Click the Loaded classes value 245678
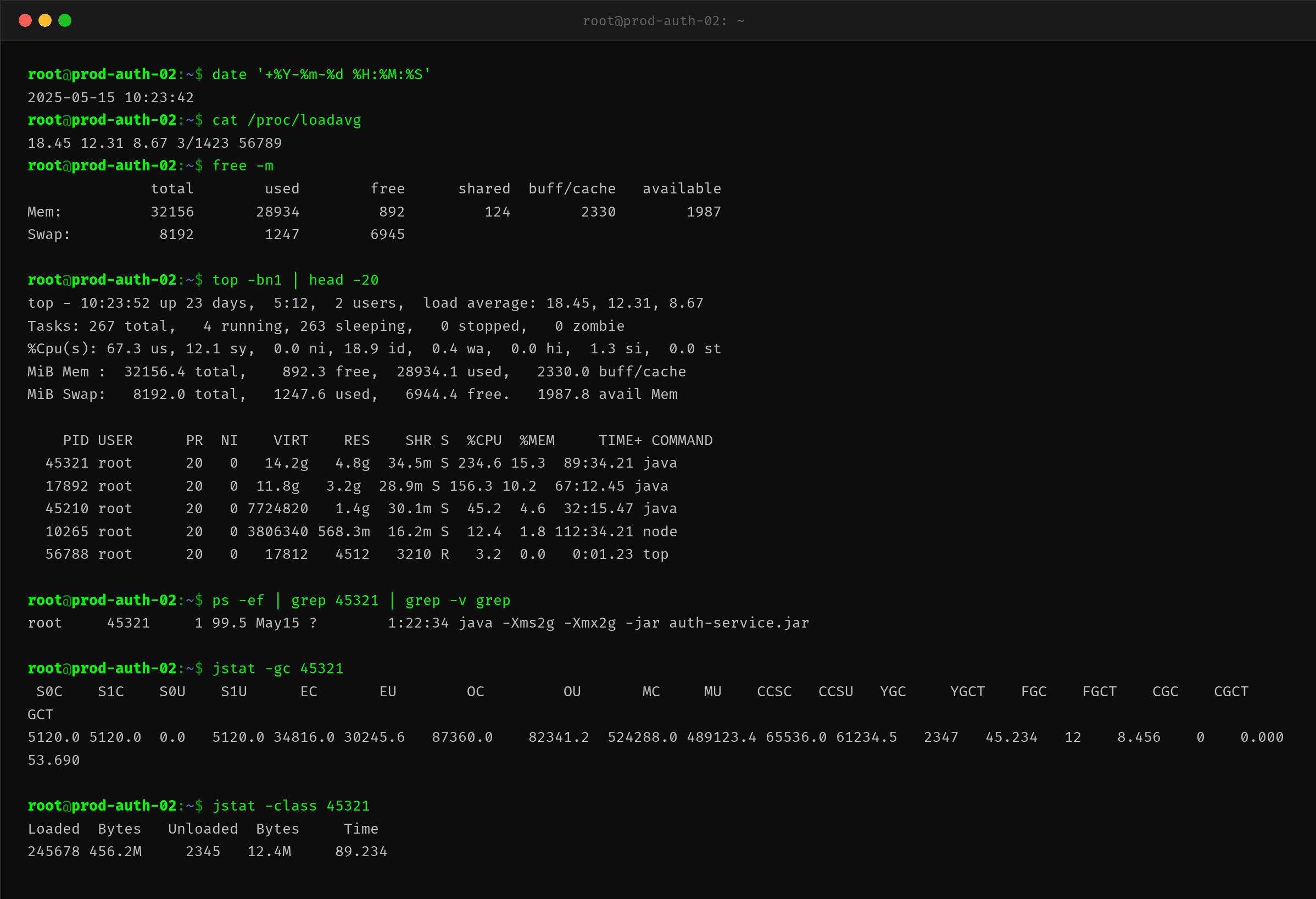Viewport: 1316px width, 899px height. 54,851
